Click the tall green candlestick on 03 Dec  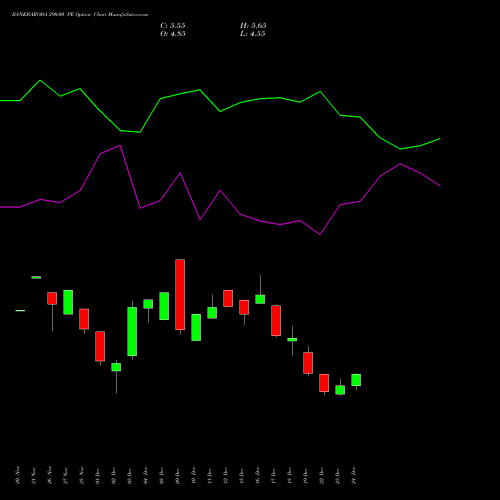[x=132, y=331]
